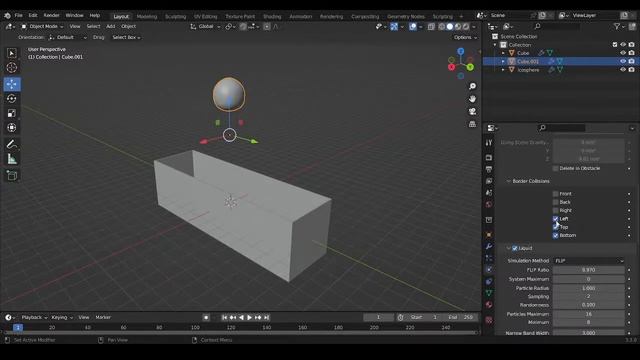Uncheck Collection exclude checkbox in outliner
Image resolution: width=640 pixels, height=360 pixels.
coord(615,44)
